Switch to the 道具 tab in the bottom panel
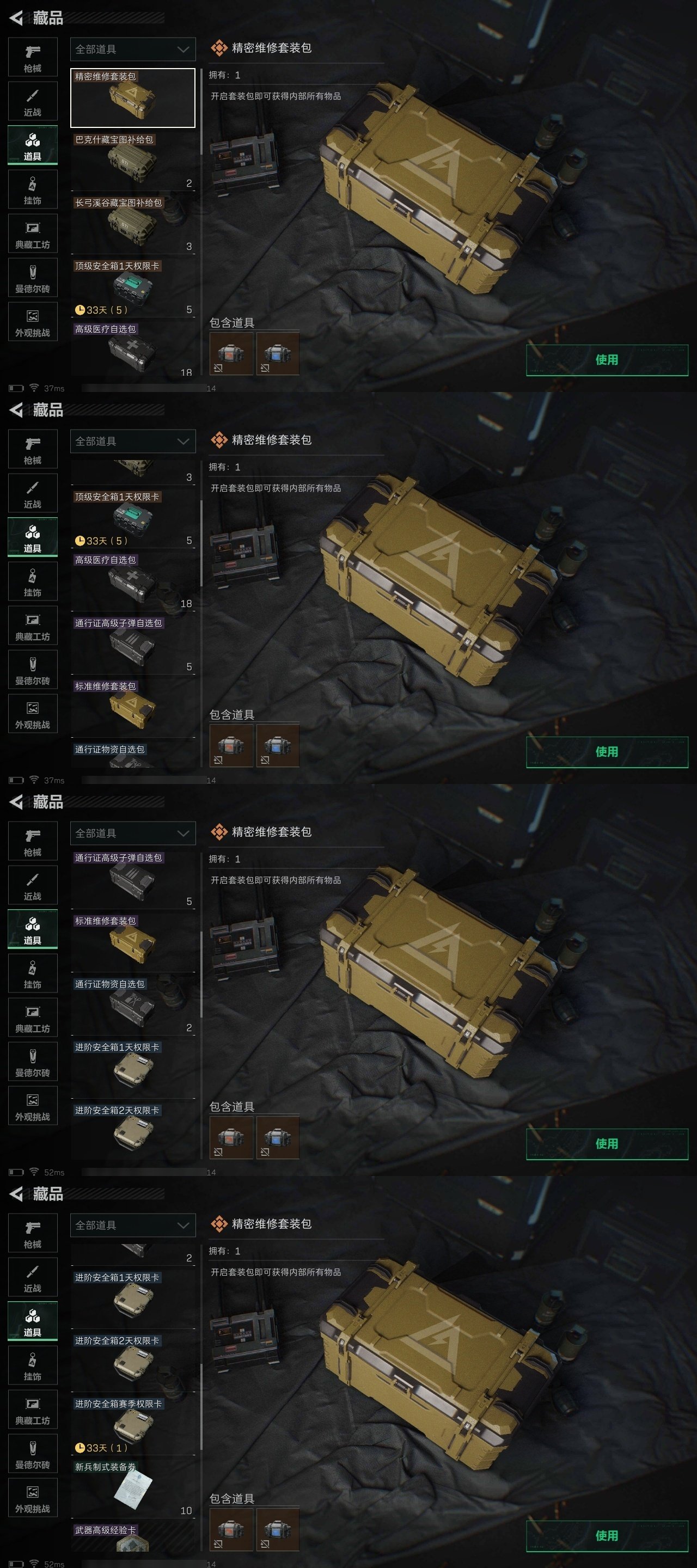Viewport: 697px width, 1568px height. (33, 1321)
